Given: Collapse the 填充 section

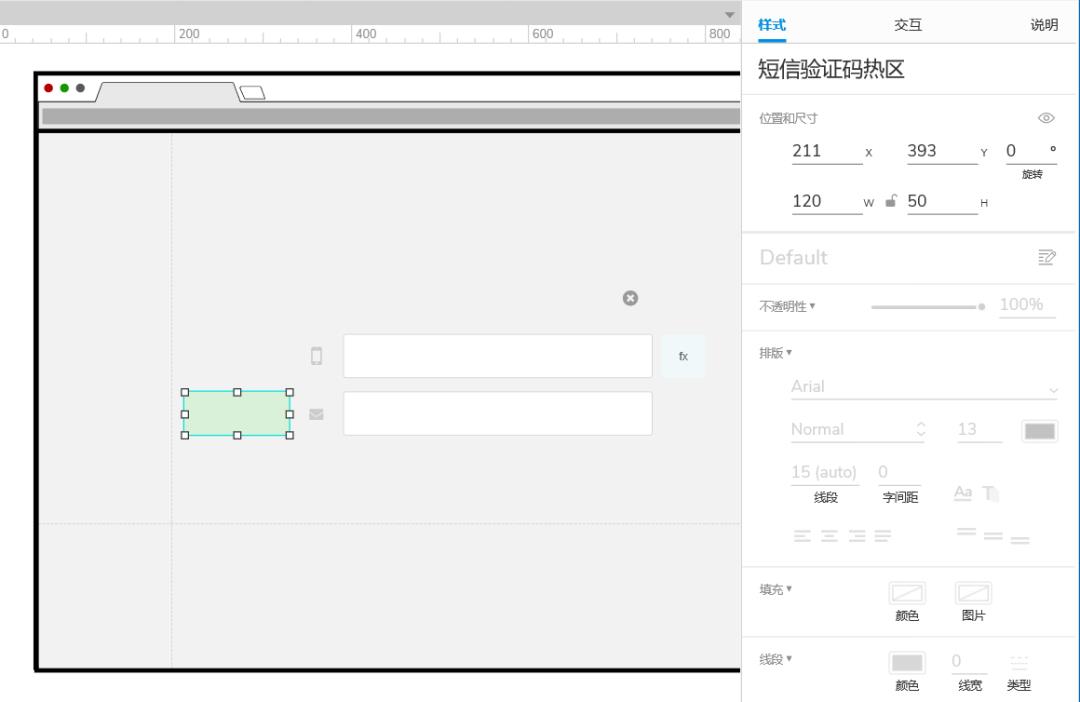Looking at the screenshot, I should 776,590.
